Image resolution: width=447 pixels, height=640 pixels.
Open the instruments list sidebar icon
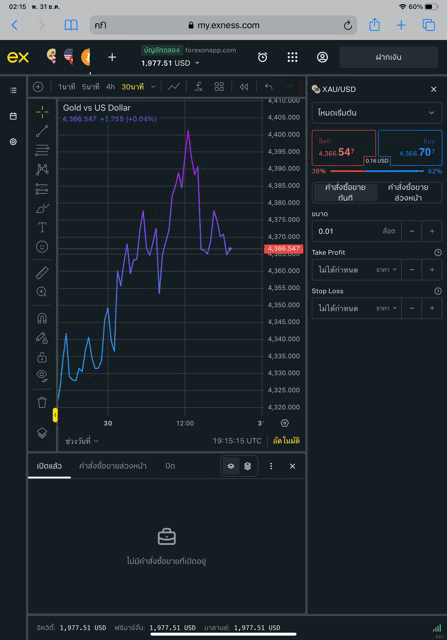[x=13, y=90]
